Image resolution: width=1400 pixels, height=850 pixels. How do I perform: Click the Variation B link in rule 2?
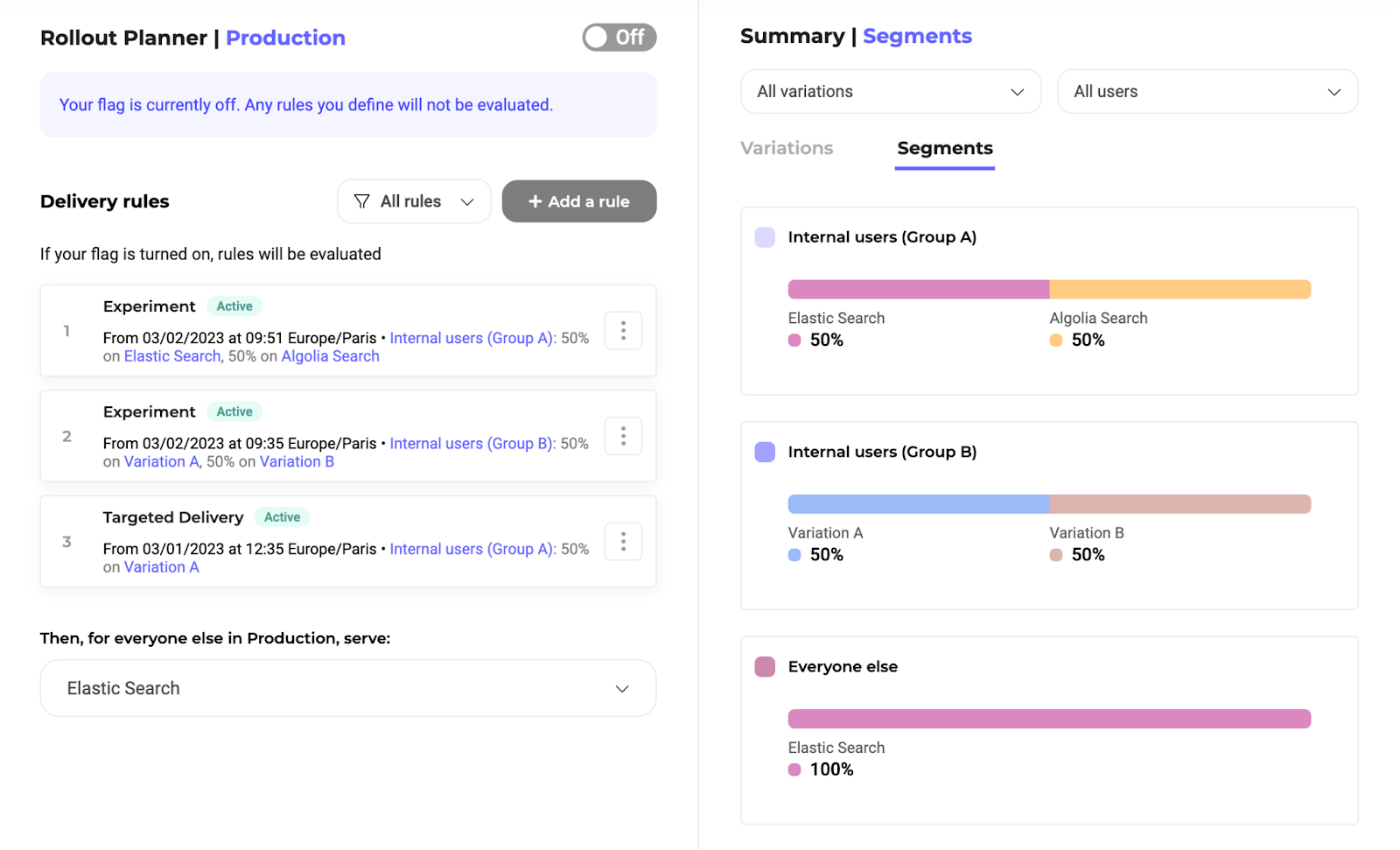(297, 462)
